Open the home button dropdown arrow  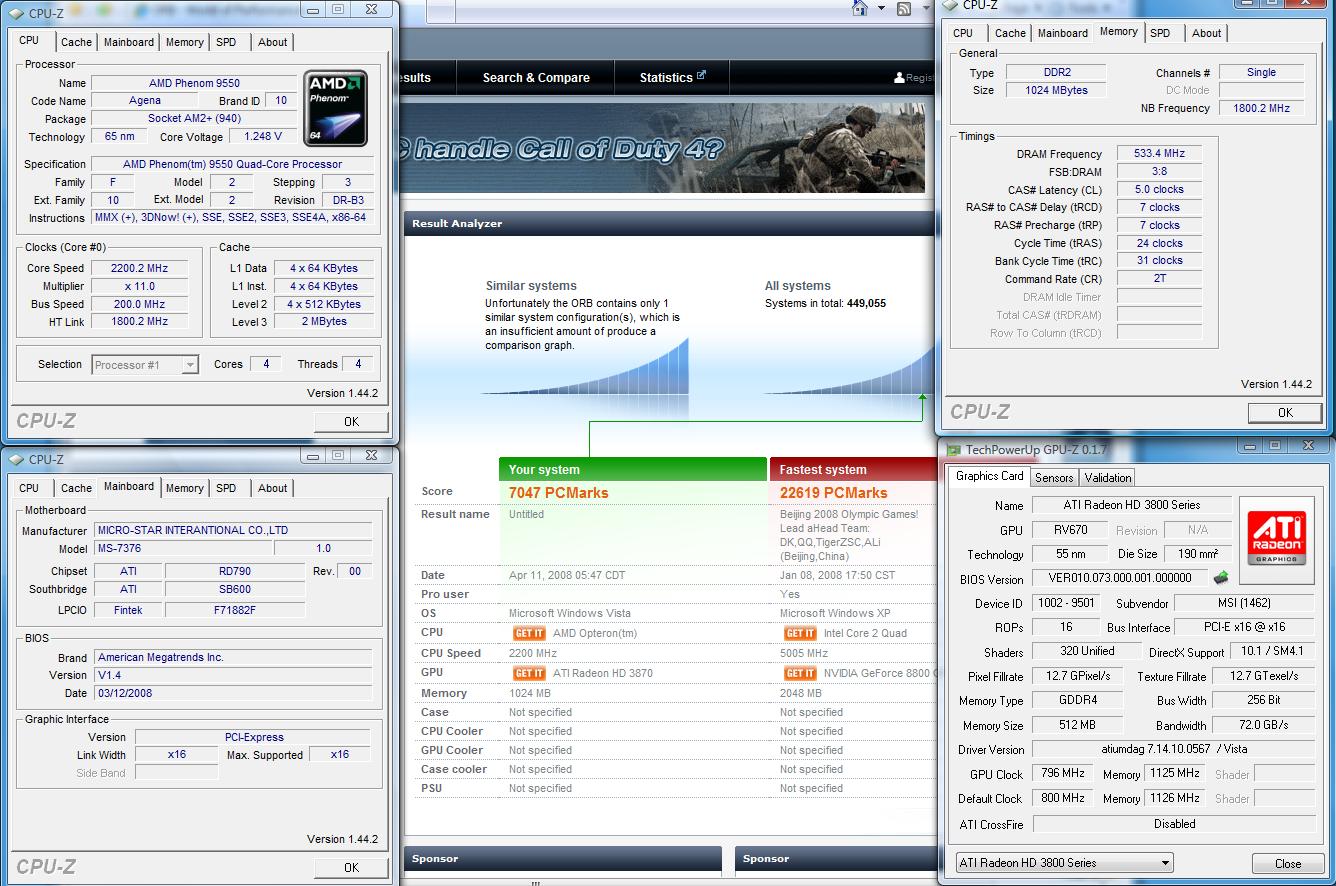(881, 9)
